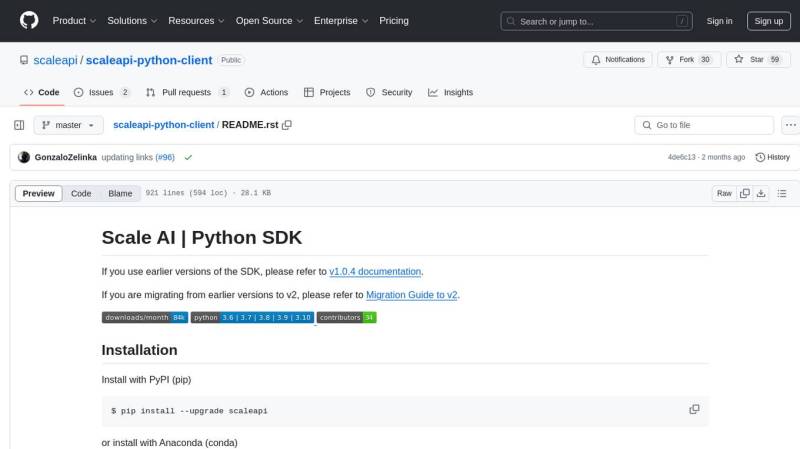Viewport: 800px width, 449px height.
Task: Switch to the Projects tab
Action: (327, 92)
